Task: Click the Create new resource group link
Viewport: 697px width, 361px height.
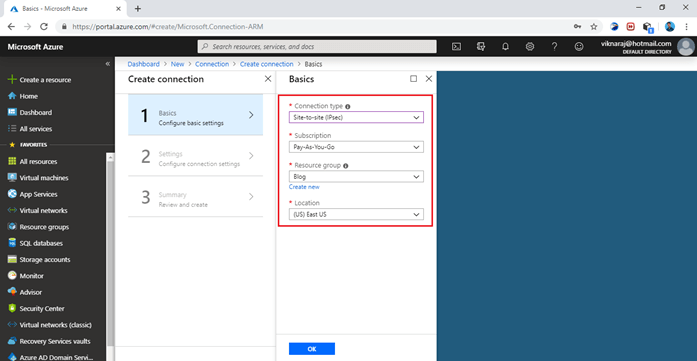Action: point(304,187)
